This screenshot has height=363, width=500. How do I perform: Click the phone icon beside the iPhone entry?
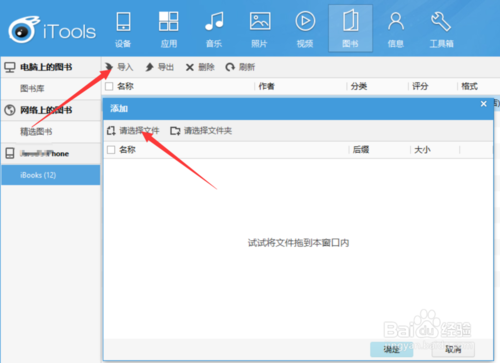click(10, 153)
